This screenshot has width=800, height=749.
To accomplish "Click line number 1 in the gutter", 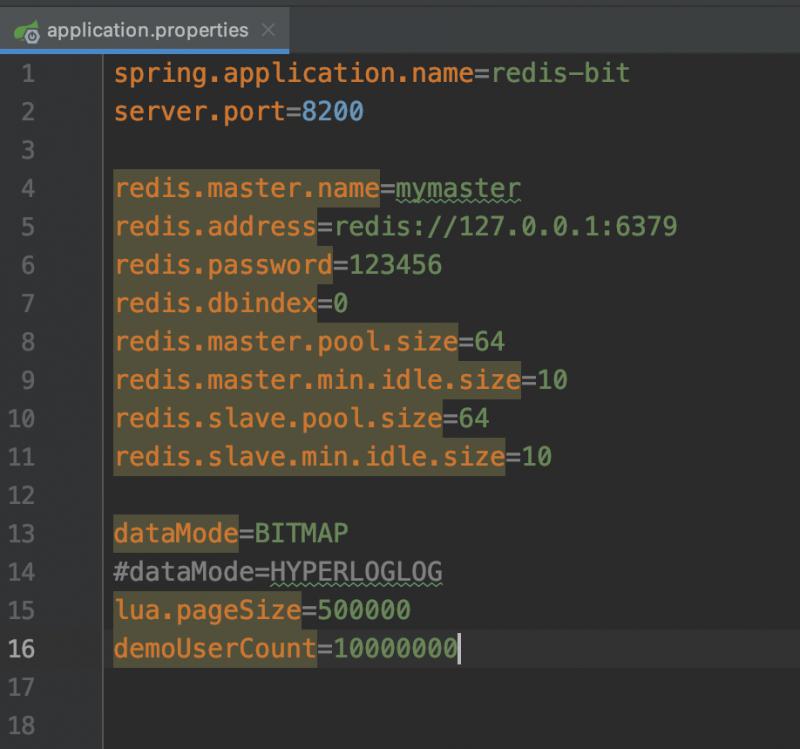I will point(28,73).
